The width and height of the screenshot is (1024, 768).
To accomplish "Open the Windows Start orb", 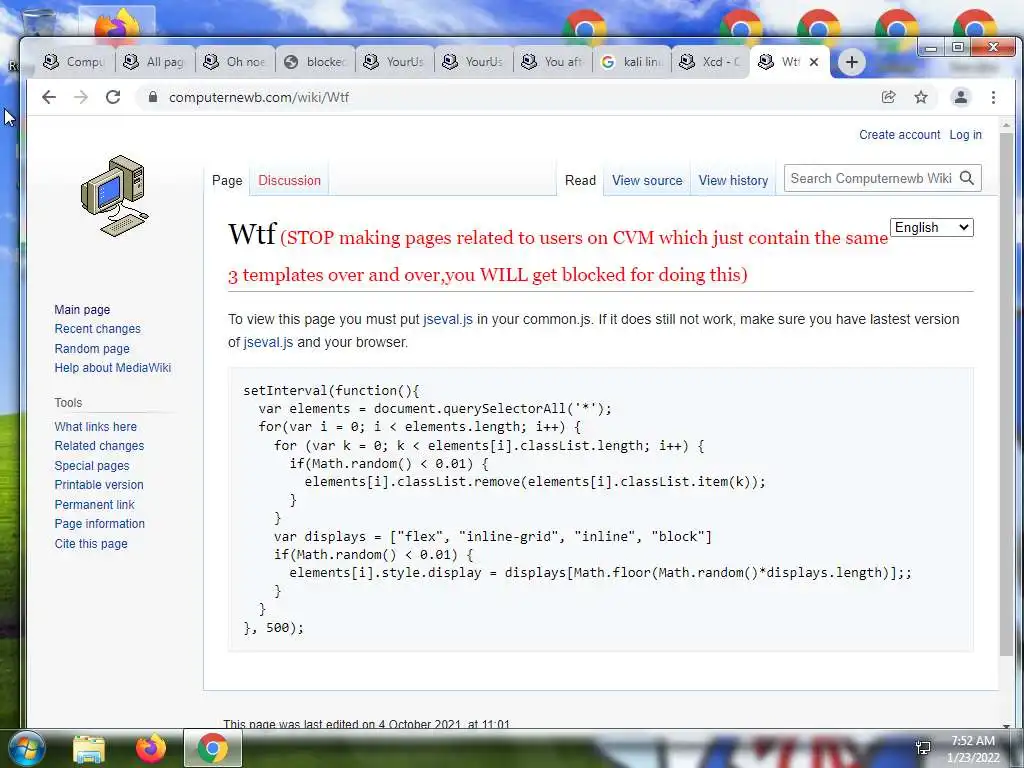I will pyautogui.click(x=26, y=748).
